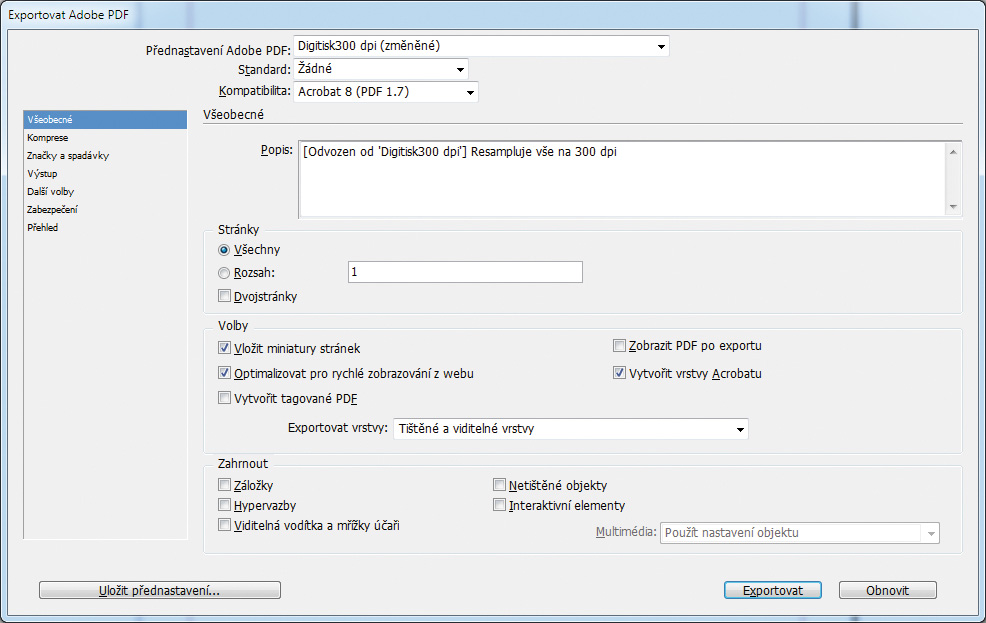Screen dimensions: 986x623
Task: Open the Exportovat vrstvy dropdown
Action: point(570,429)
